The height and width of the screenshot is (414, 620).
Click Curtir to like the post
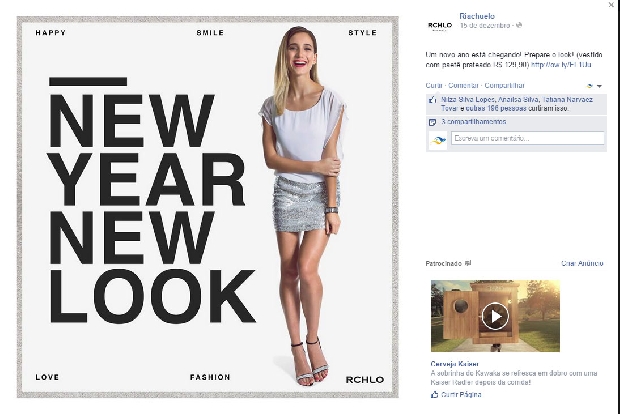[x=434, y=85]
